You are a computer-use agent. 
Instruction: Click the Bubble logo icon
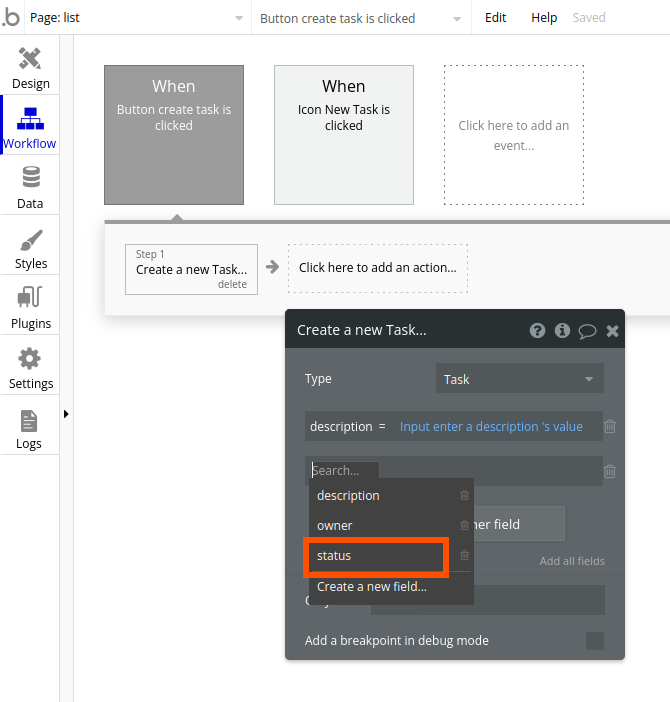tap(11, 17)
